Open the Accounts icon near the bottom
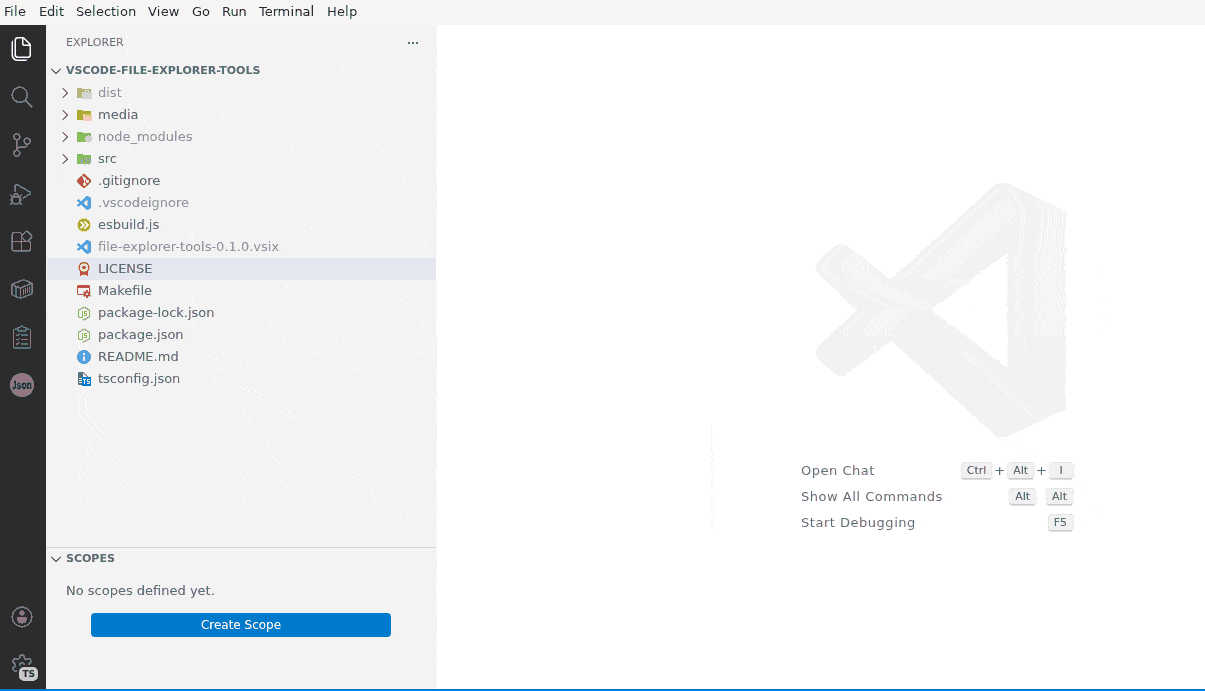The width and height of the screenshot is (1205, 691). click(22, 617)
